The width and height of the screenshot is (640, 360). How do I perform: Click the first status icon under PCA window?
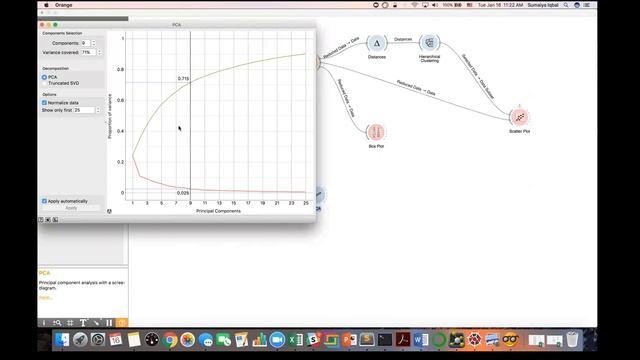pyautogui.click(x=41, y=220)
